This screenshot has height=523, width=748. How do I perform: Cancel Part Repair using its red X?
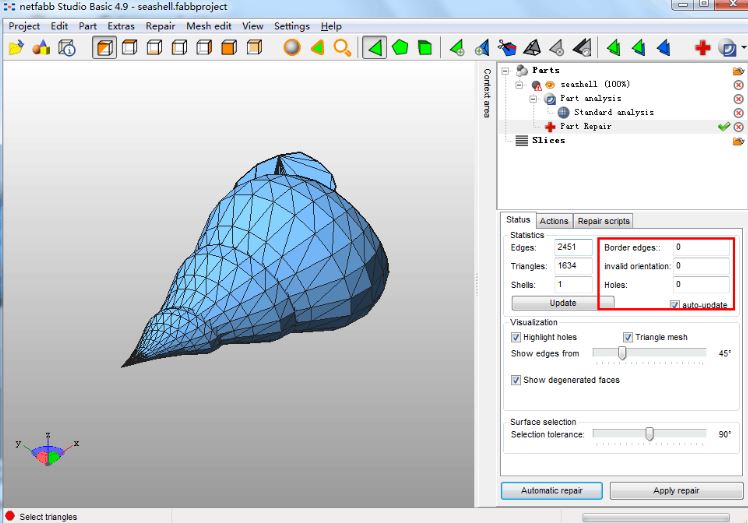(x=738, y=127)
